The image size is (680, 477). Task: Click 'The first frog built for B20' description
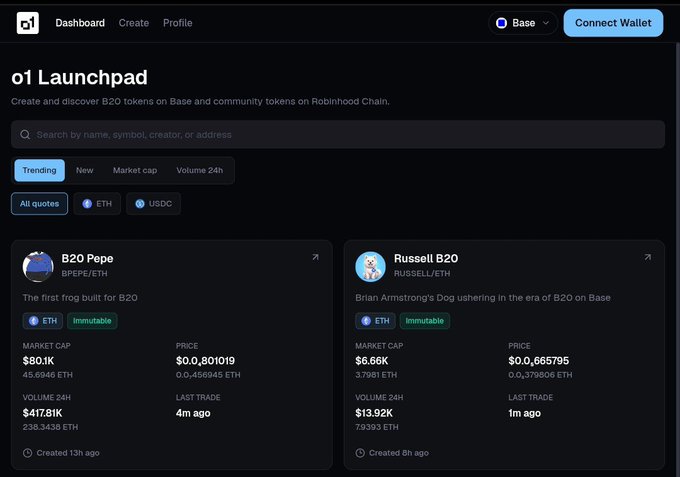coord(80,298)
